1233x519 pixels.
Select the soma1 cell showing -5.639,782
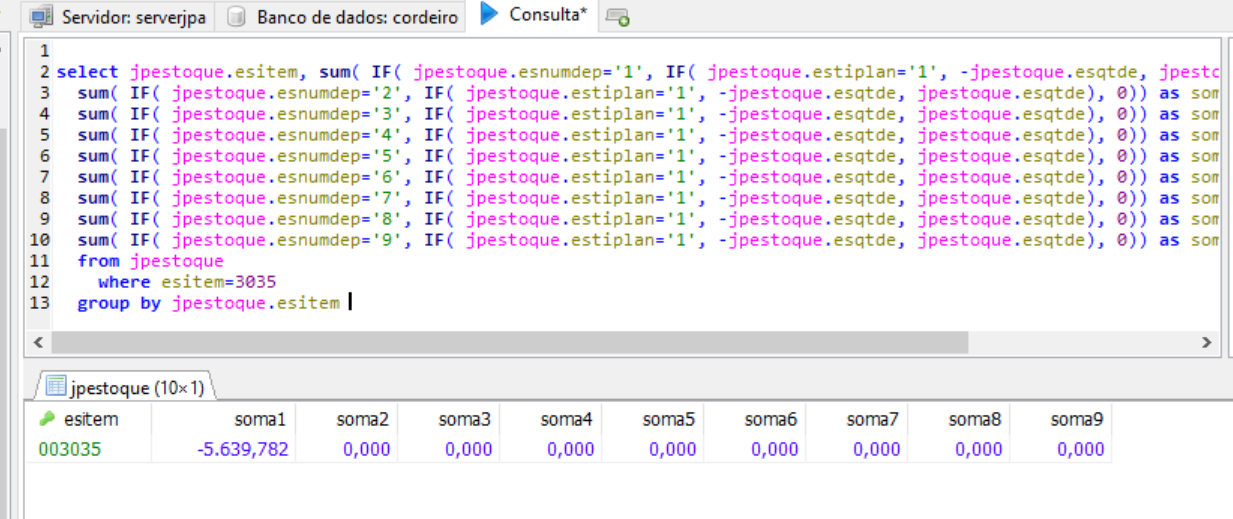click(x=243, y=450)
